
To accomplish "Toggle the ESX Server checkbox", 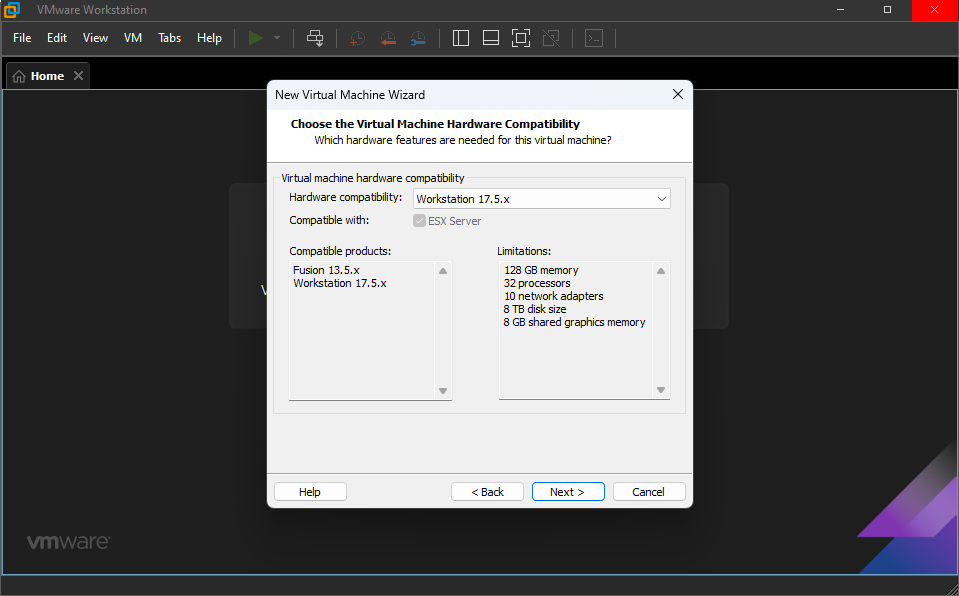I will (x=419, y=221).
